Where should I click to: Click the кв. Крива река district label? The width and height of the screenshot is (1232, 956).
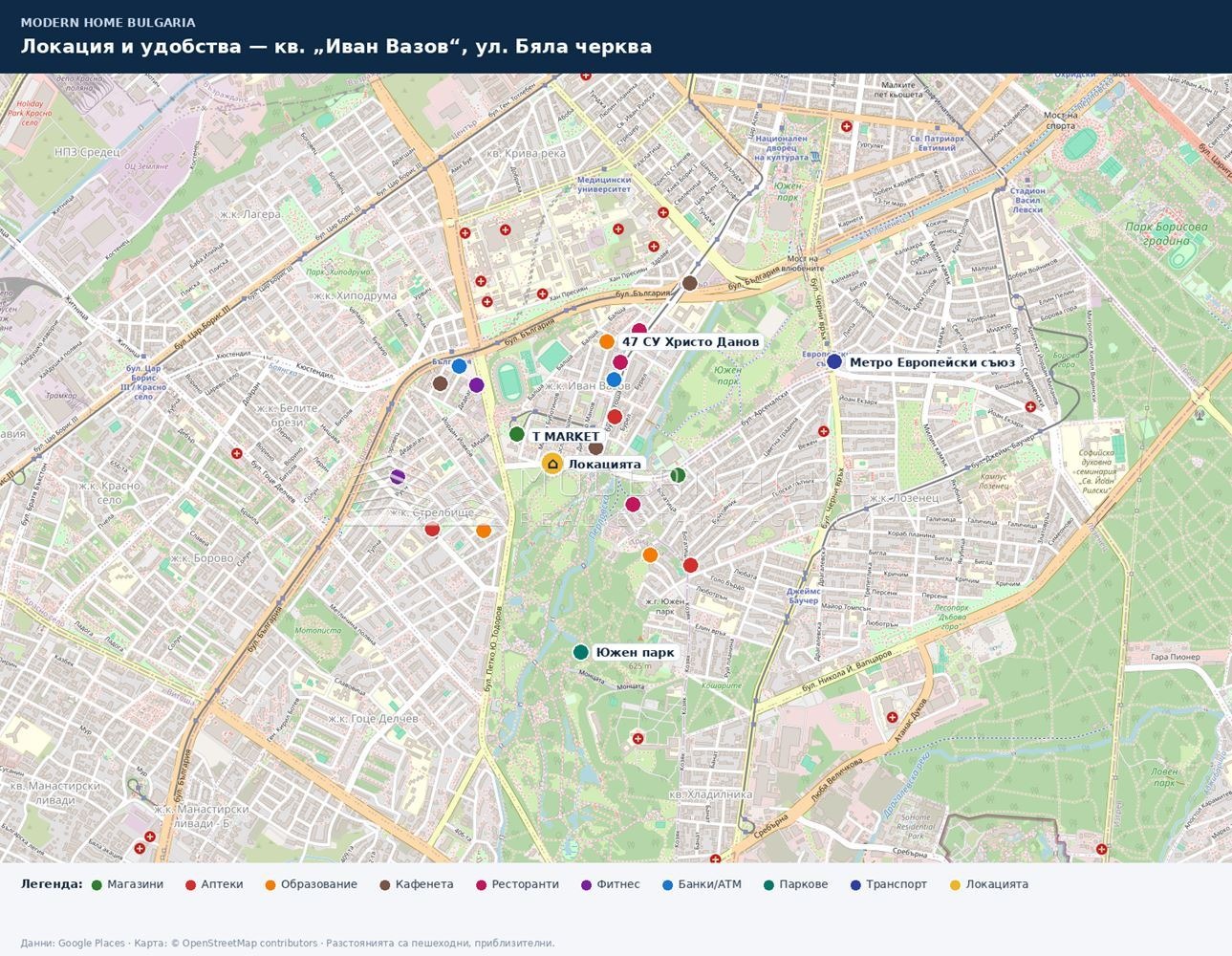click(526, 153)
